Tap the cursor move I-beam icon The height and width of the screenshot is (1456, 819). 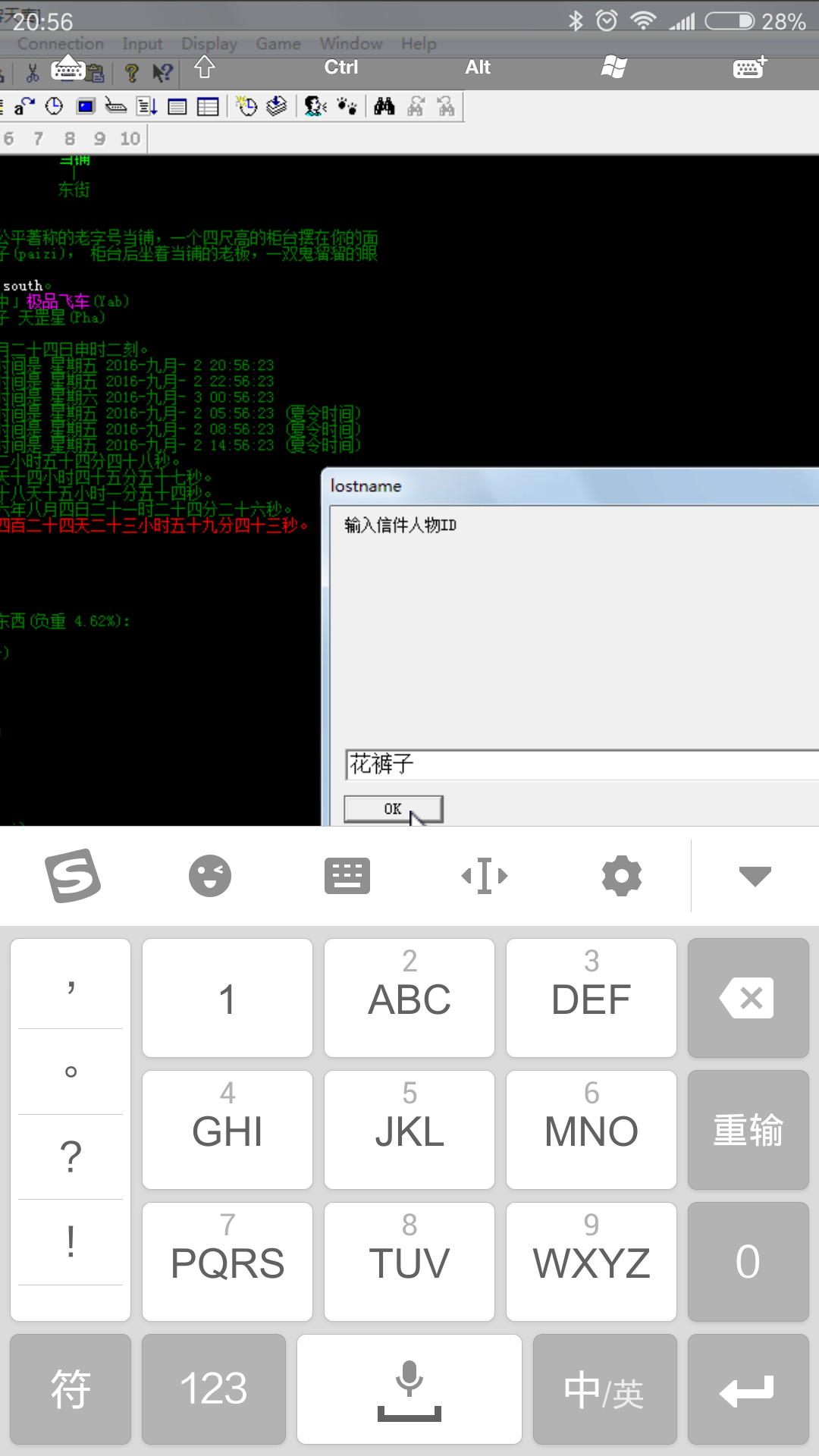[485, 876]
